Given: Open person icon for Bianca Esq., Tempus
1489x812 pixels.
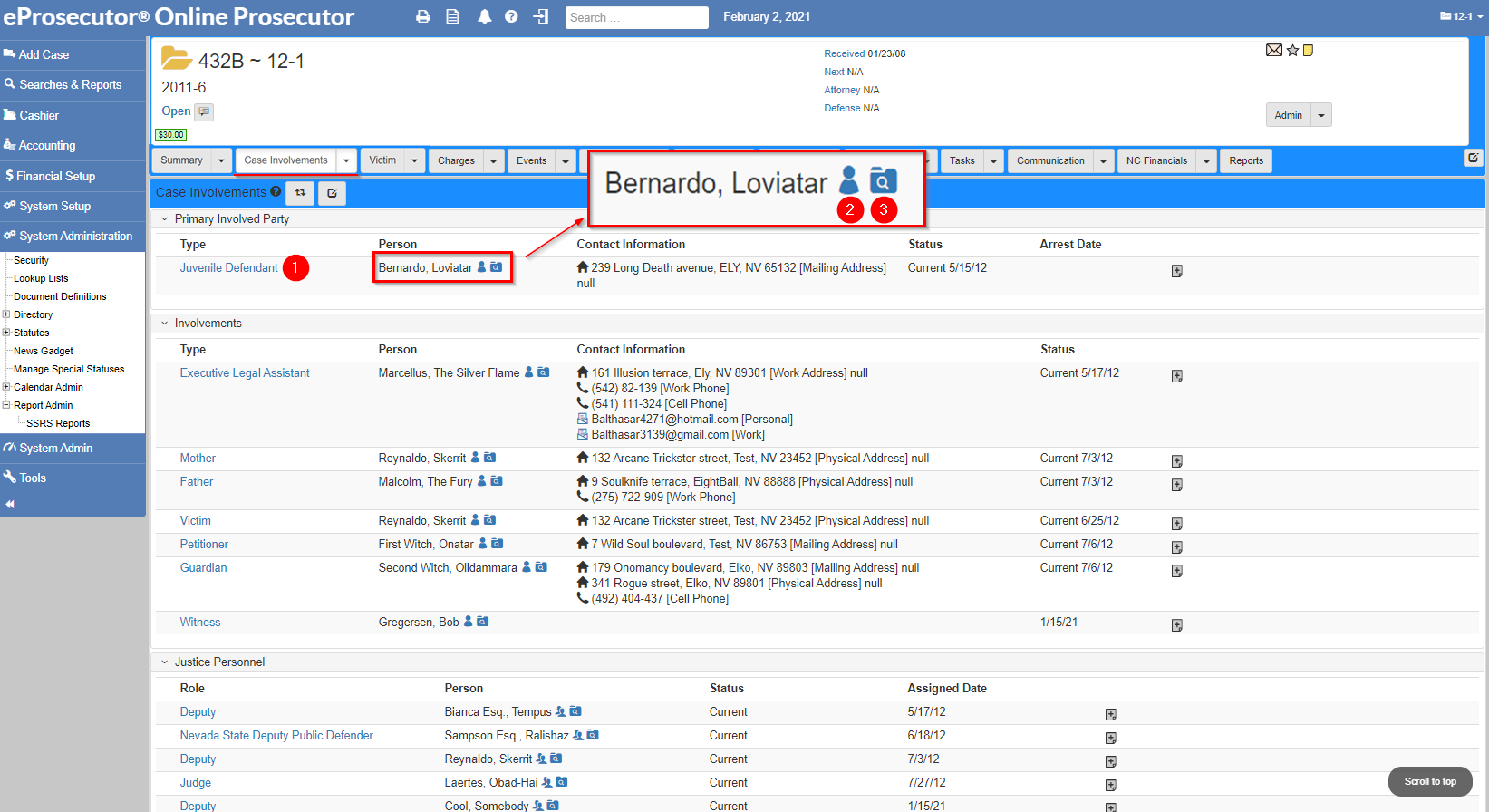Looking at the screenshot, I should pyautogui.click(x=561, y=711).
